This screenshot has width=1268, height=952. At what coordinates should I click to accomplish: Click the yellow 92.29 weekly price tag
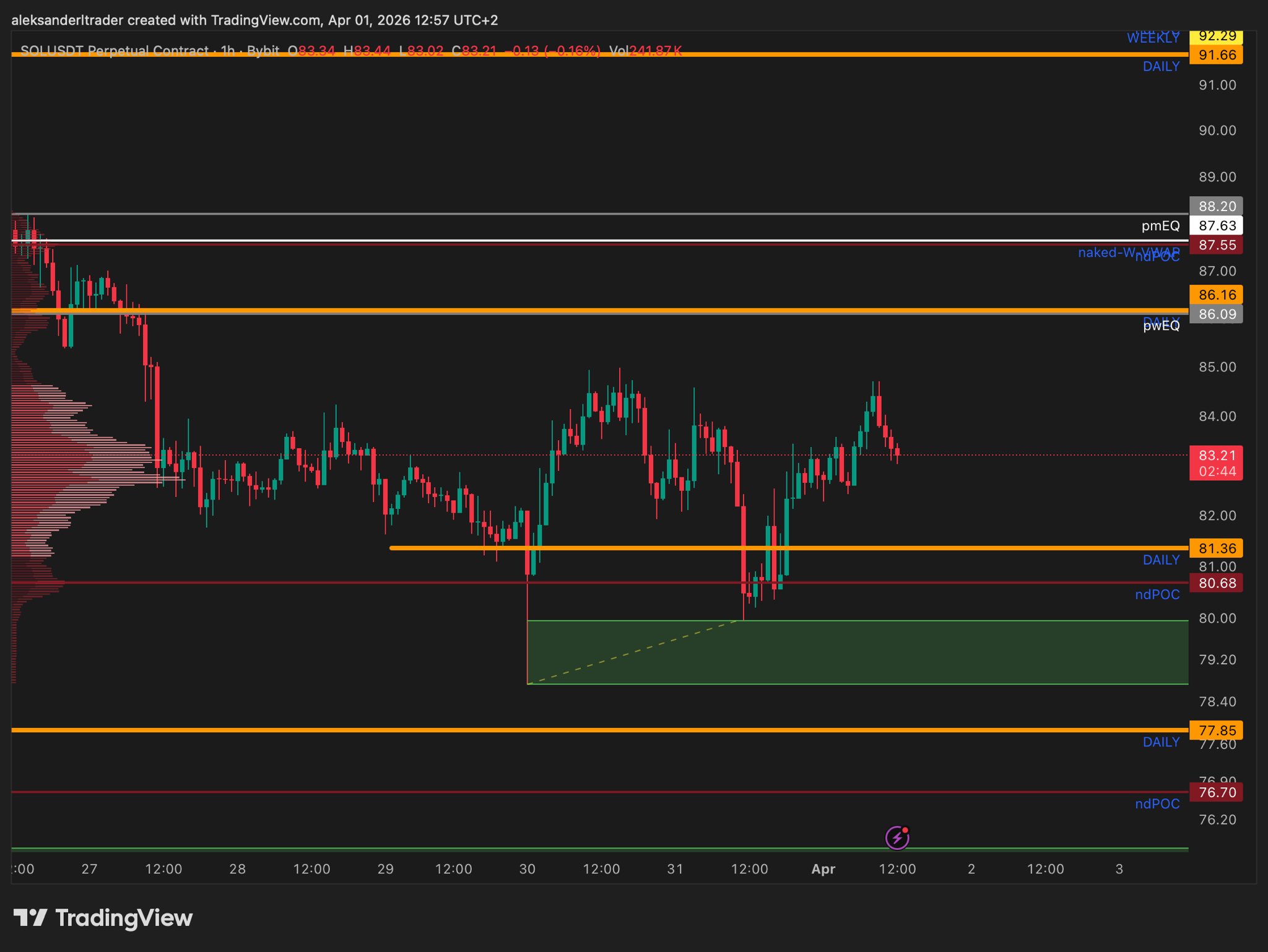coord(1216,37)
